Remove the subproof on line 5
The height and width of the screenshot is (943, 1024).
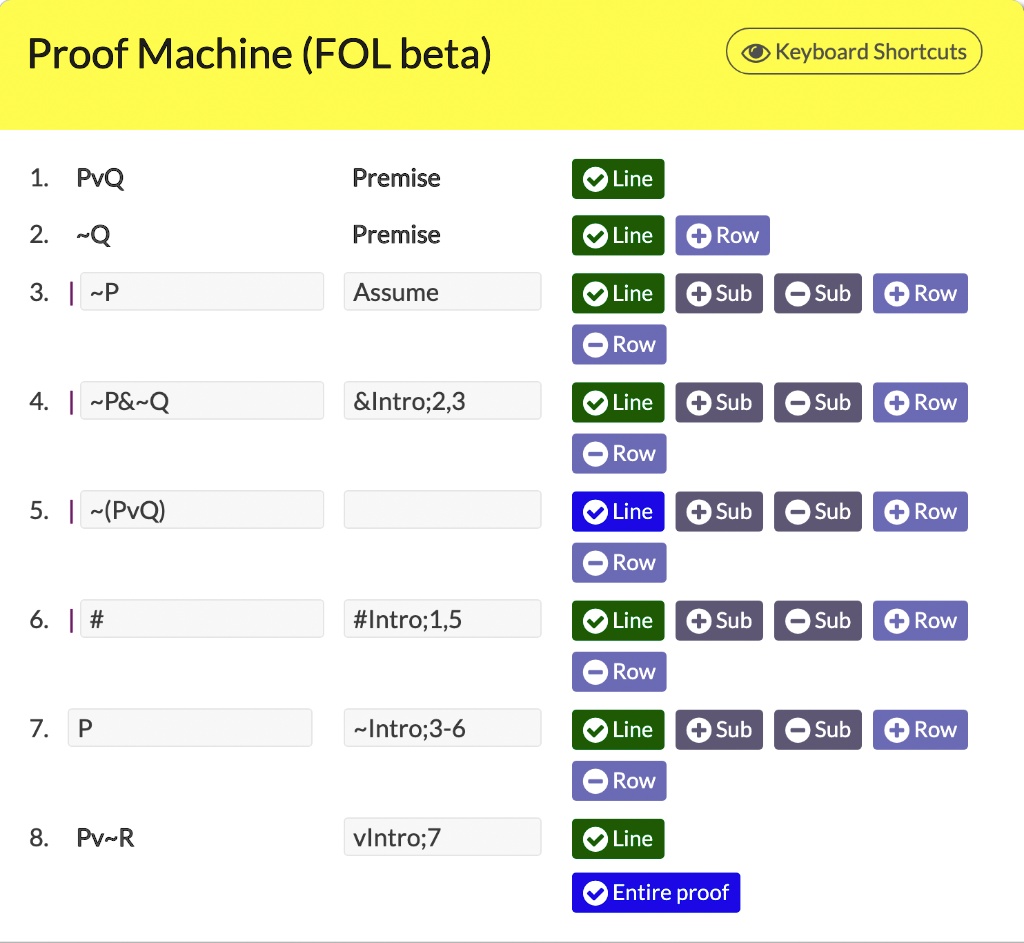tap(817, 511)
